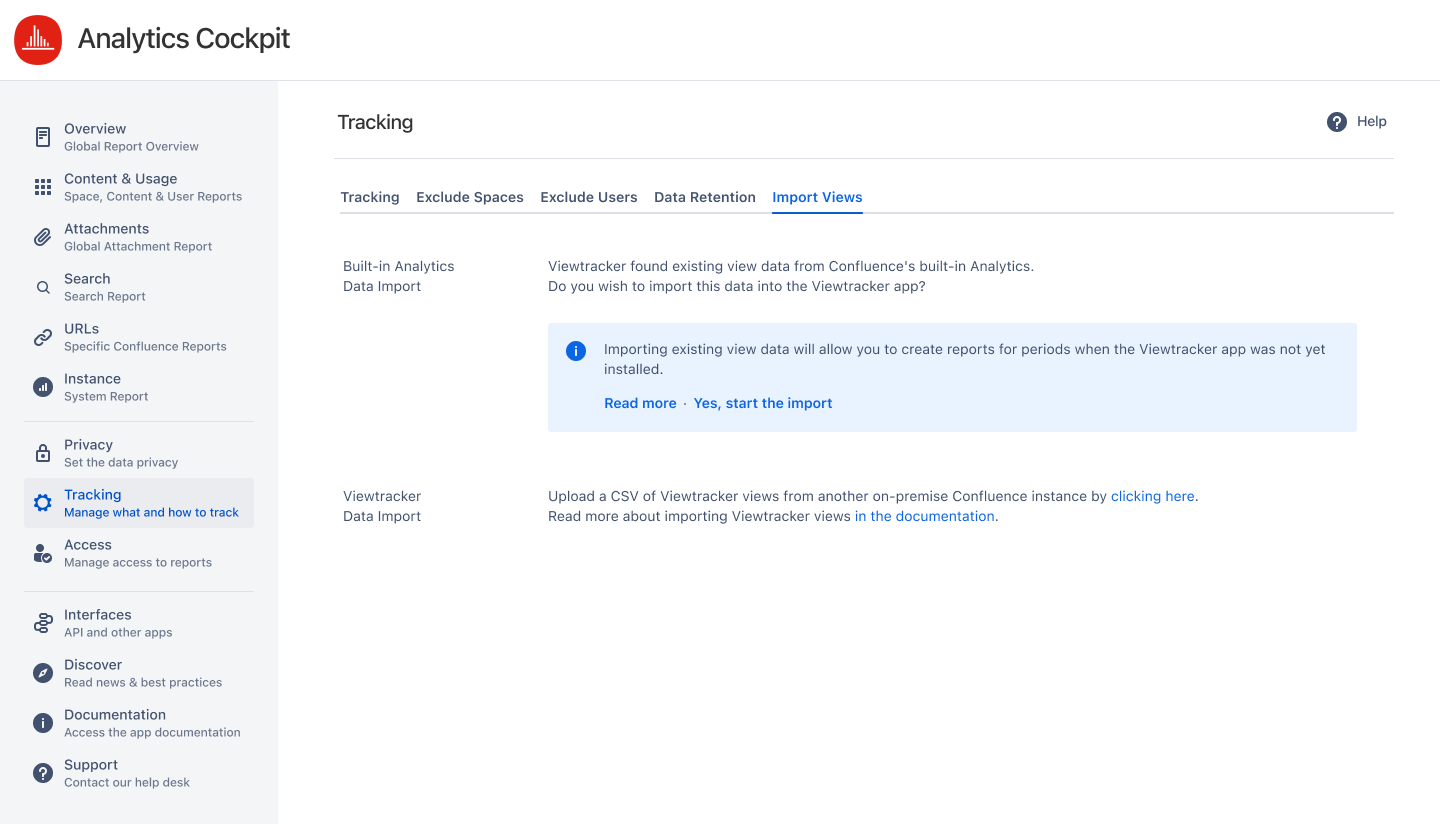Screen dimensions: 1446x824
Task: Switch to the Exclude Spaces tab
Action: (469, 197)
